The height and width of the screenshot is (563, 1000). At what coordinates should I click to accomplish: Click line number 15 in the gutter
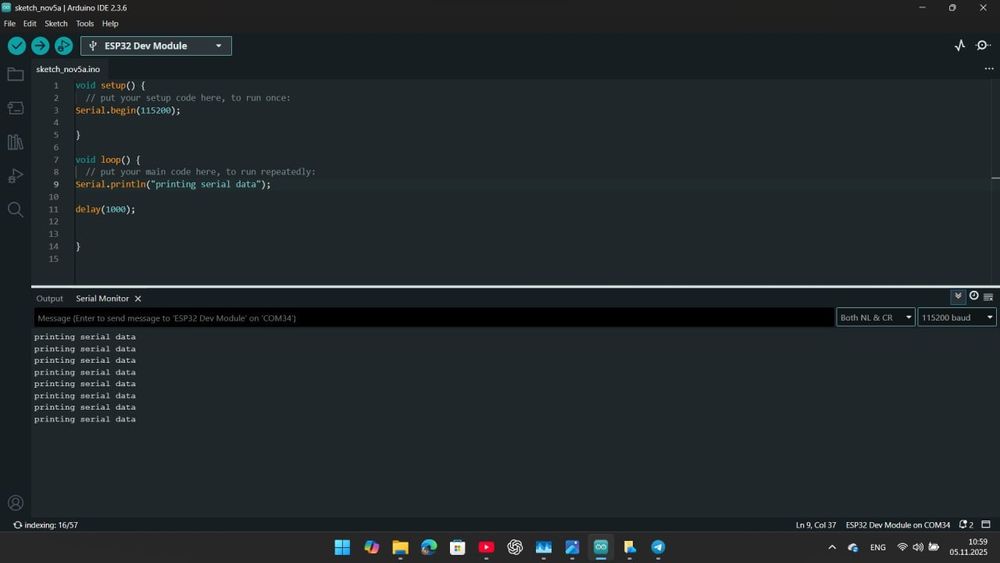point(54,259)
